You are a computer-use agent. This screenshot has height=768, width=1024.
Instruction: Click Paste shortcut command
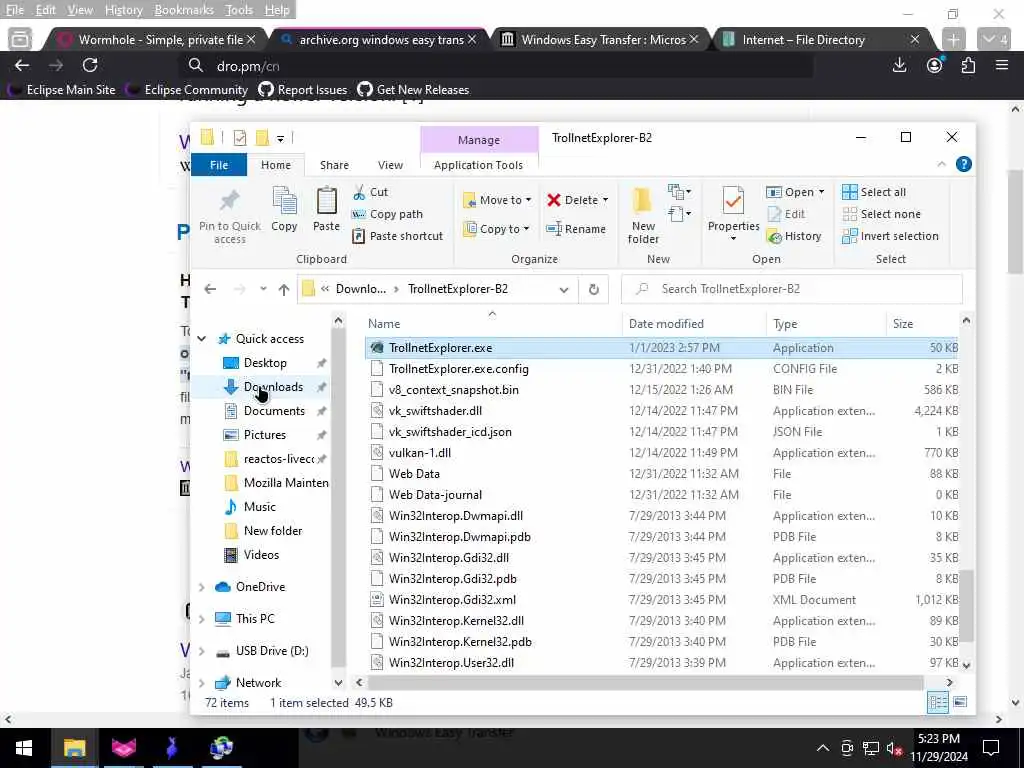pos(397,236)
